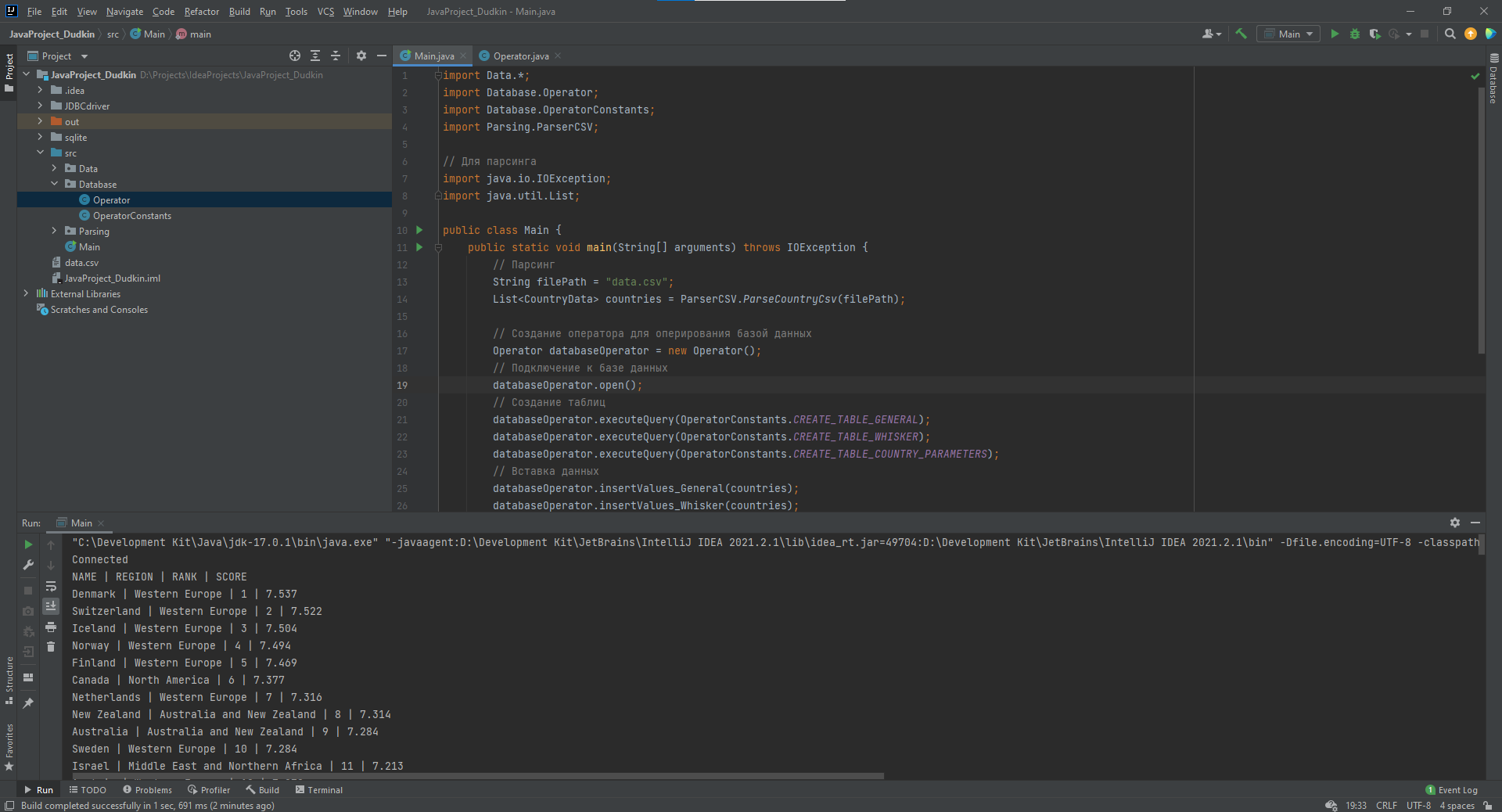The image size is (1502, 812).
Task: Toggle soft-wrap in Run console
Action: click(51, 586)
